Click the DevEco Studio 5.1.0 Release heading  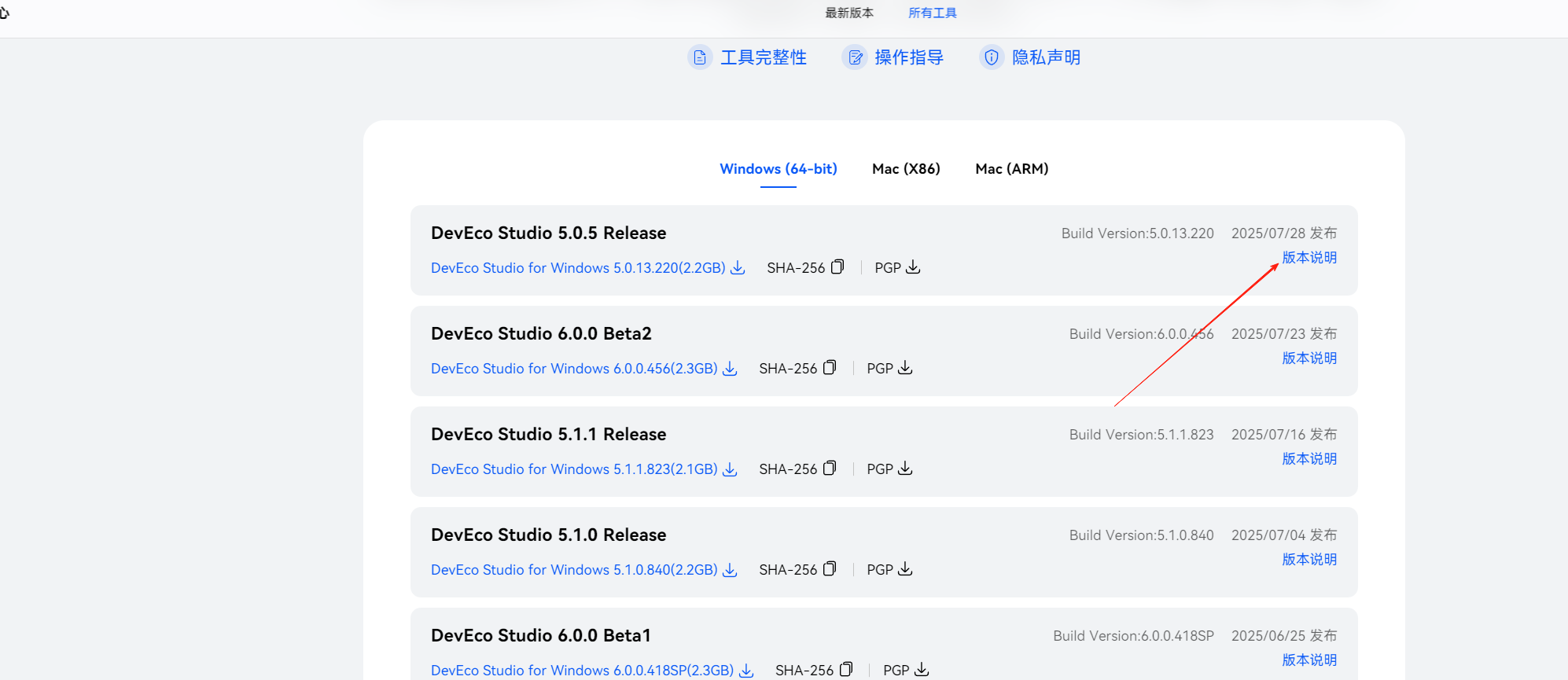tap(549, 535)
